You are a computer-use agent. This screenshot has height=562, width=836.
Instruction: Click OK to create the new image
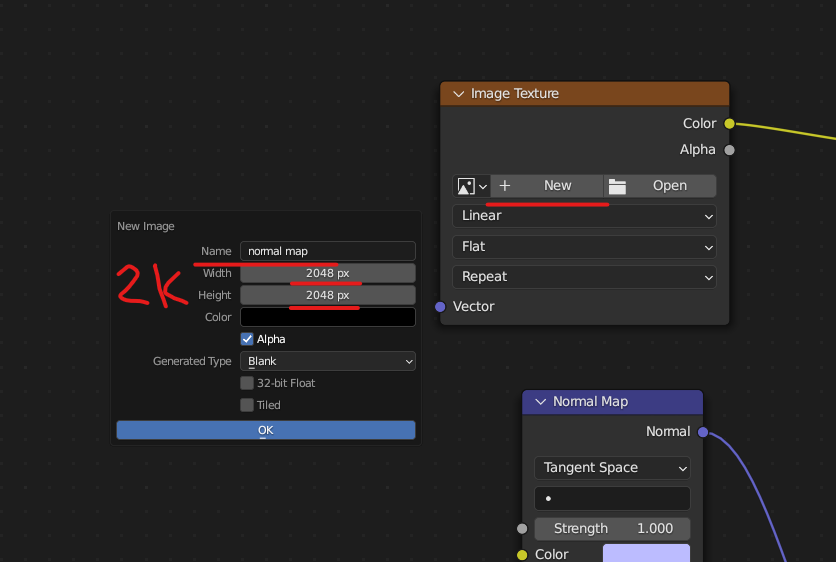coord(265,430)
